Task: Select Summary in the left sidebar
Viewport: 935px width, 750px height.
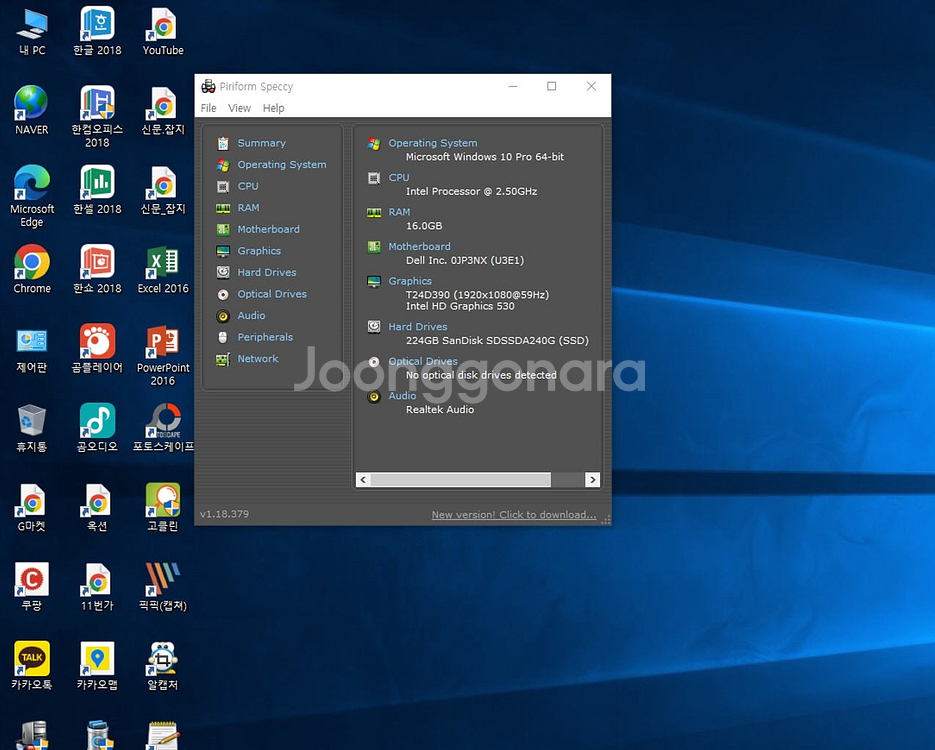Action: [261, 143]
